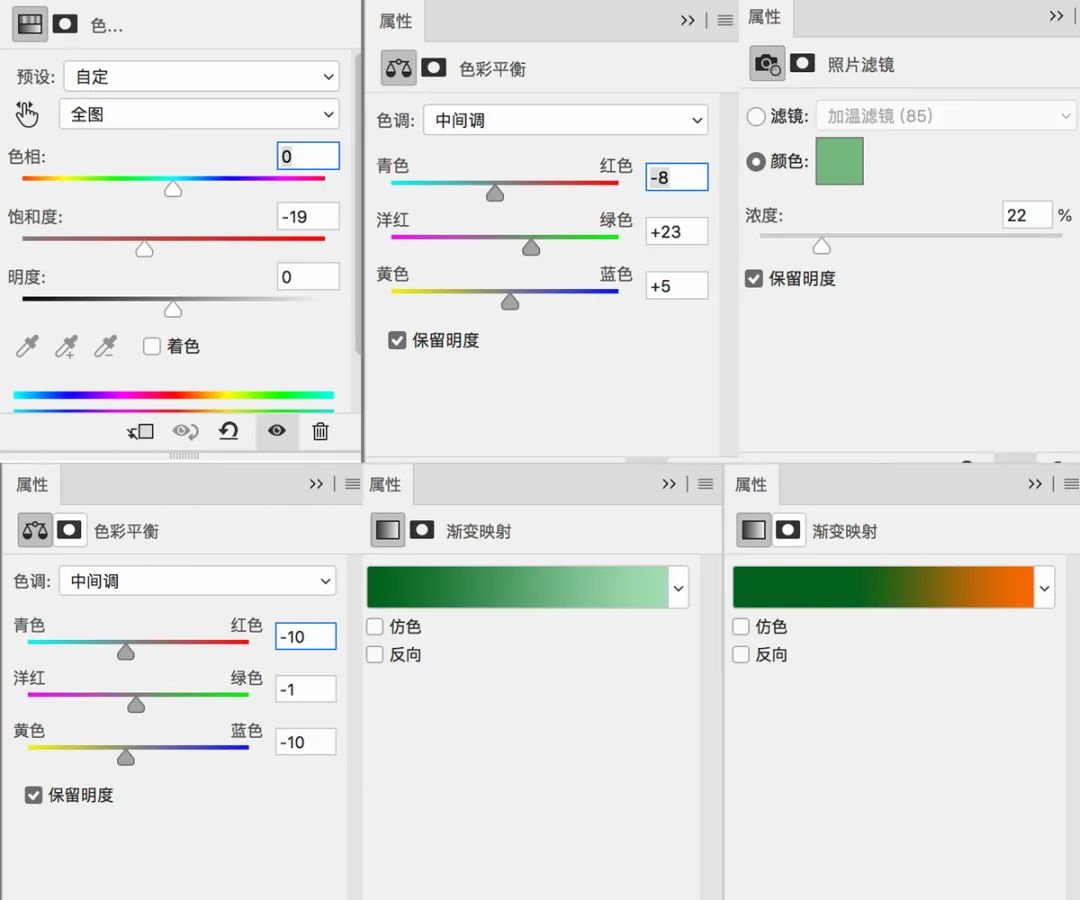
Task: Click the first eyedropper in Hue/Saturation panel
Action: [28, 347]
